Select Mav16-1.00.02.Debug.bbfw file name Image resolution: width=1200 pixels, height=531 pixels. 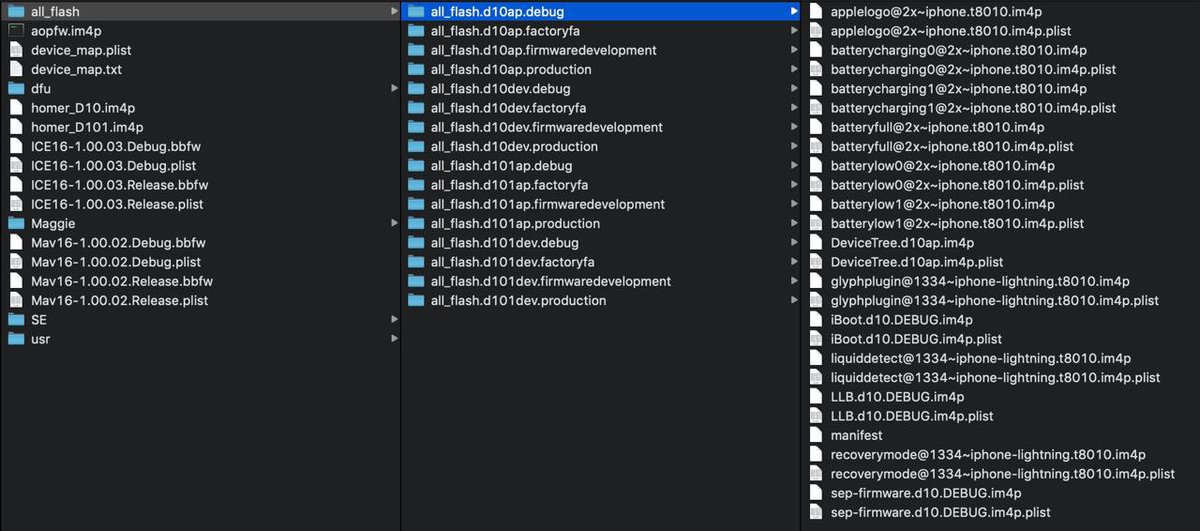coord(118,242)
